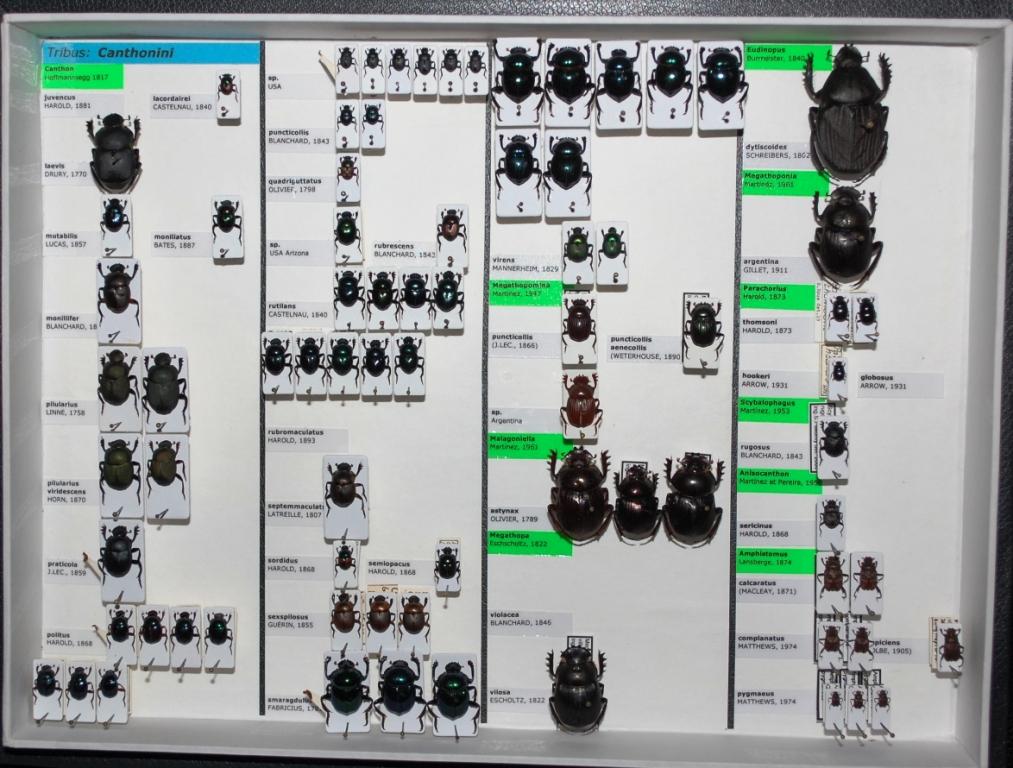Image resolution: width=1013 pixels, height=768 pixels.
Task: Click the green Megathopa Eschscholtz label
Action: pos(529,542)
